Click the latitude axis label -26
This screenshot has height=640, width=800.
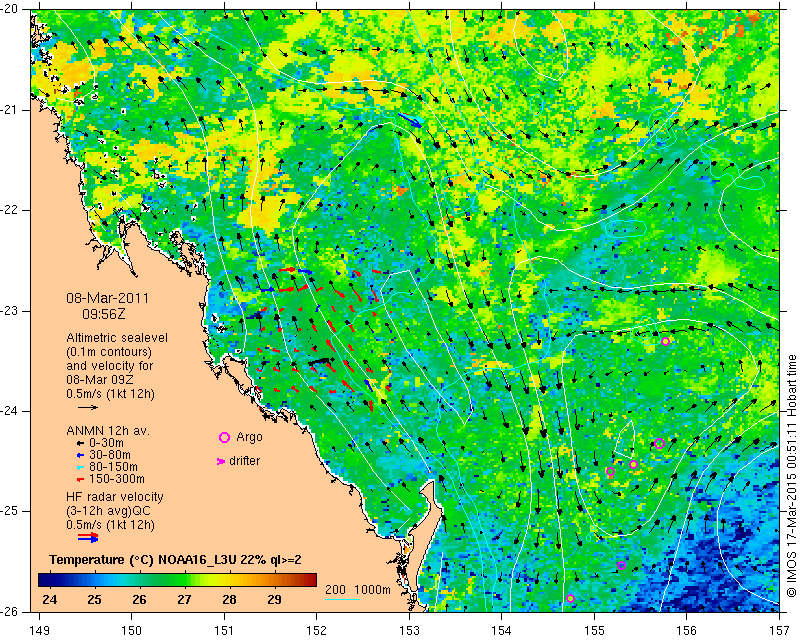(9, 611)
